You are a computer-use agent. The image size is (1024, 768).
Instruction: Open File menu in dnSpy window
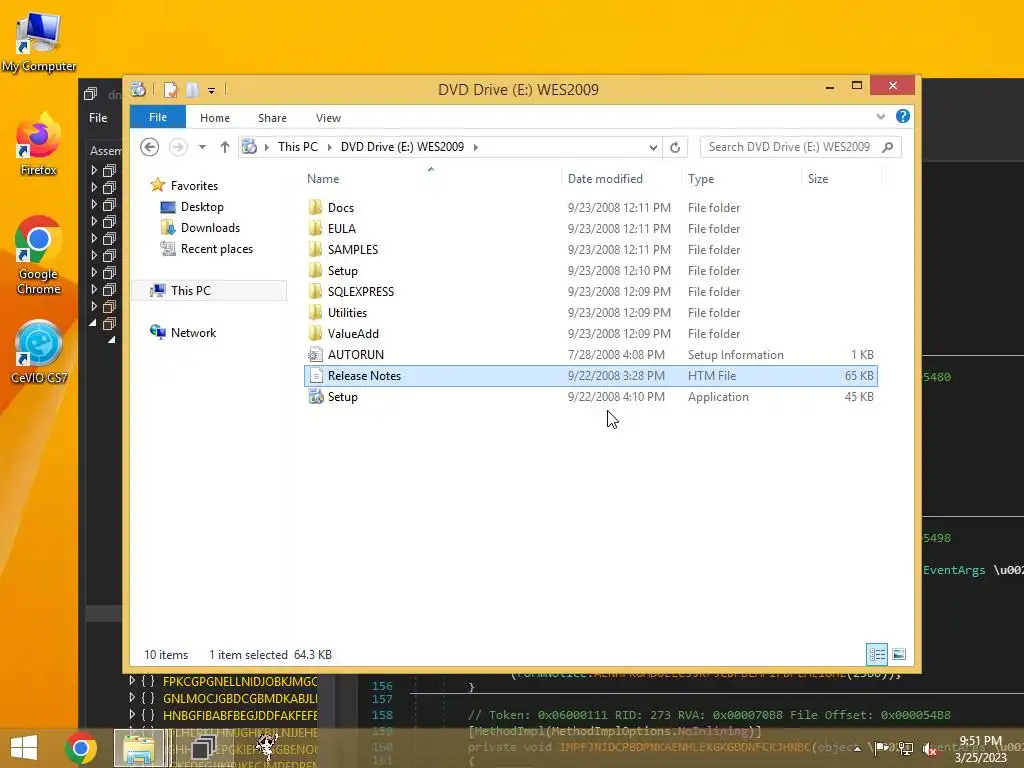point(98,118)
